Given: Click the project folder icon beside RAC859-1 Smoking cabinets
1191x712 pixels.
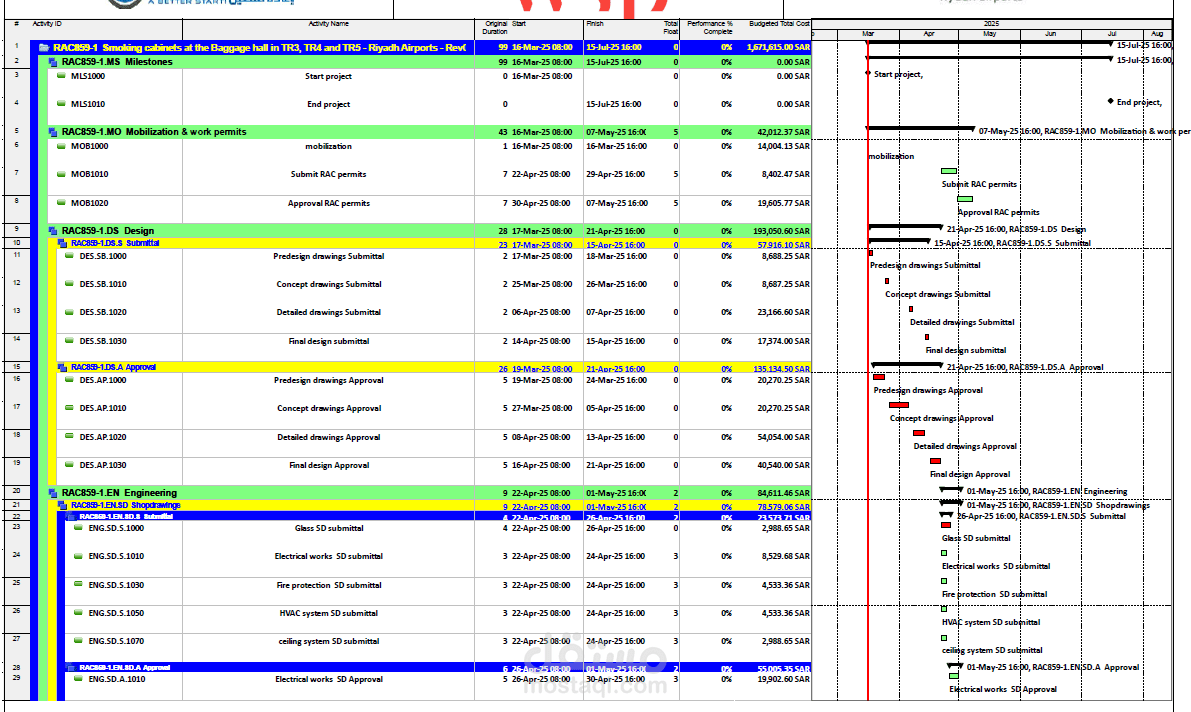Looking at the screenshot, I should [44, 47].
